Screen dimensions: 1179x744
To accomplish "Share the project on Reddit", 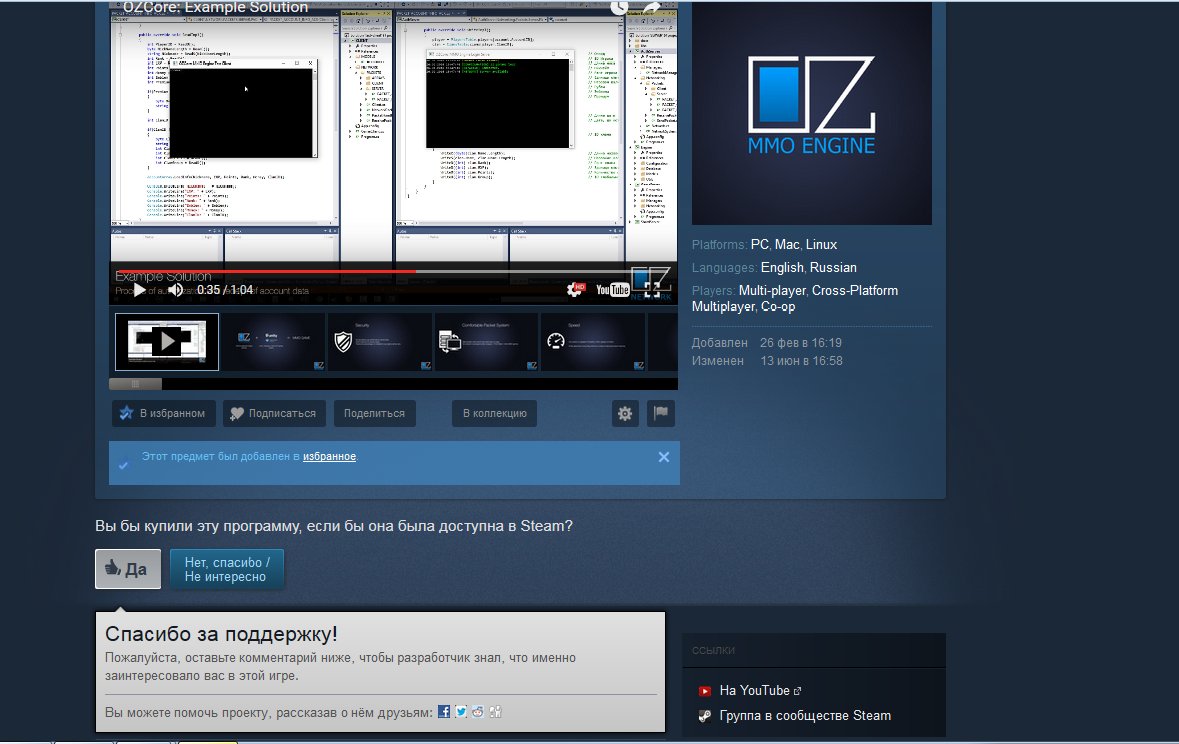I will pyautogui.click(x=478, y=711).
